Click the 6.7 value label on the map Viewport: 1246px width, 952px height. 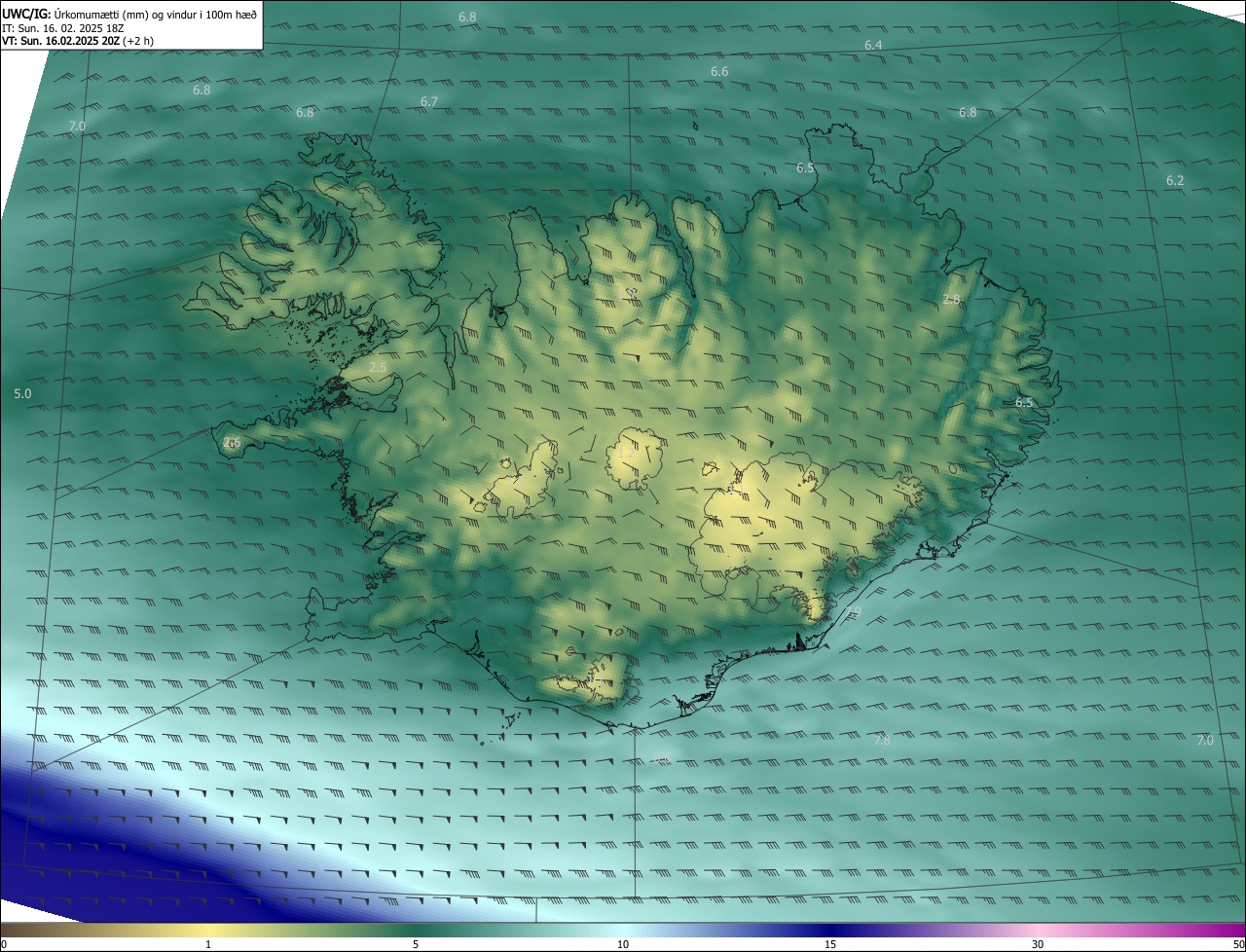(429, 102)
